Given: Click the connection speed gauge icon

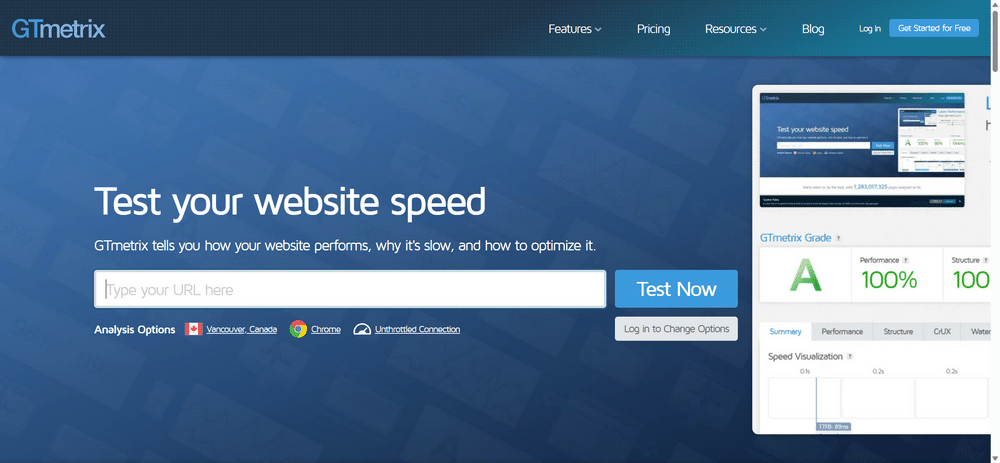Looking at the screenshot, I should point(362,329).
